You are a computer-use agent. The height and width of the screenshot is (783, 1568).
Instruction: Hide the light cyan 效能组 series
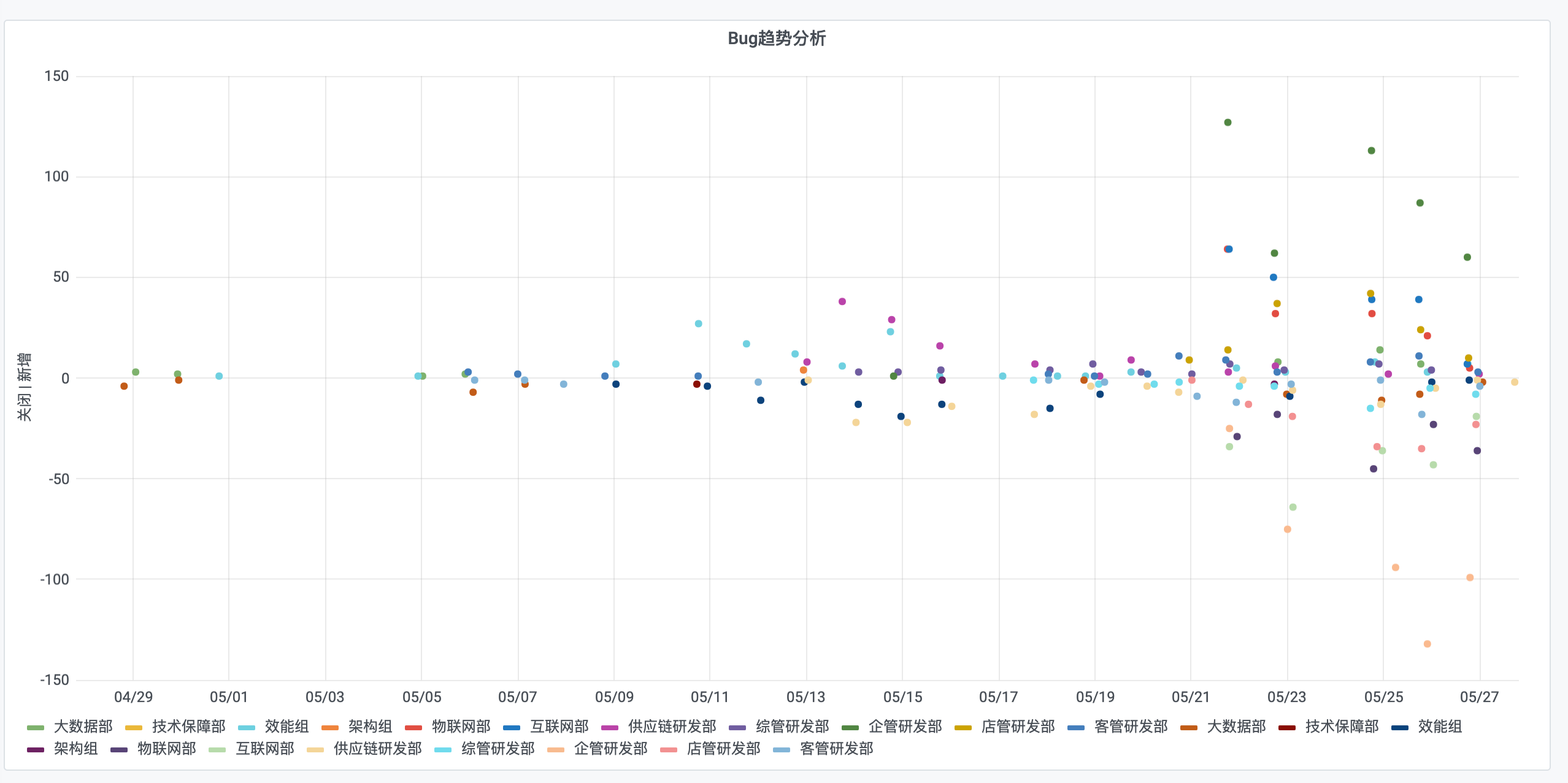point(286,727)
